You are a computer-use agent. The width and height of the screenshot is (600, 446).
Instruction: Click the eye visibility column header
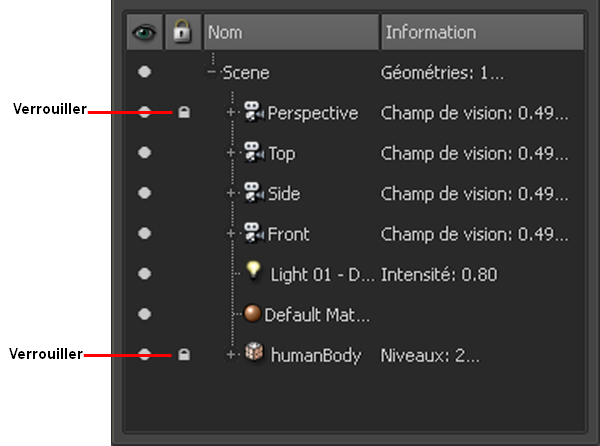point(144,32)
